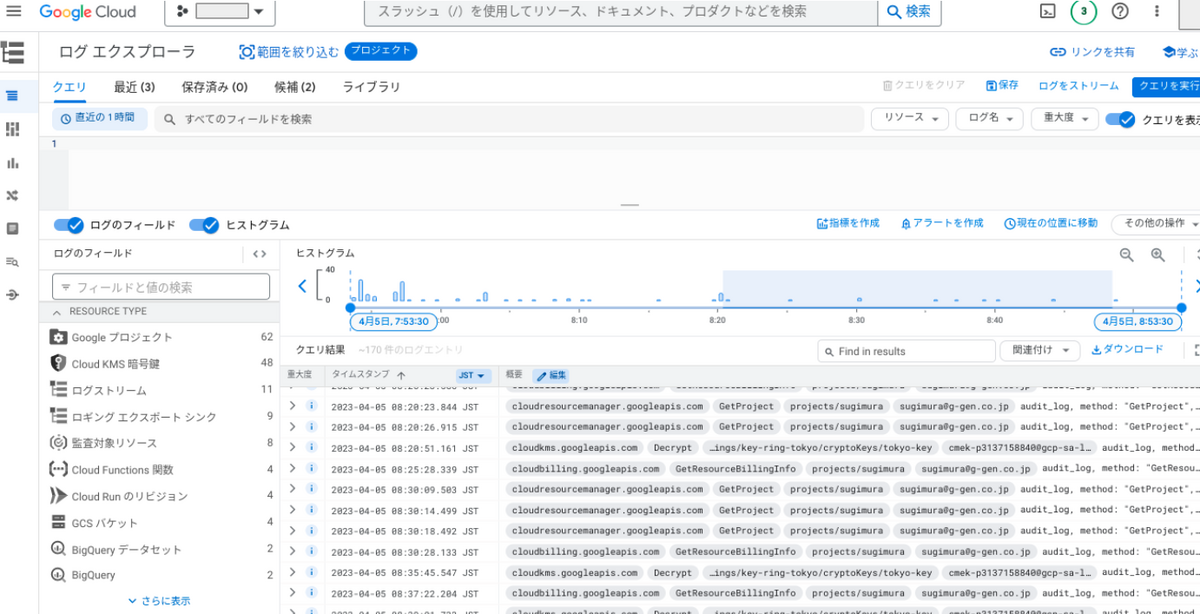Click the 編集 summary edit chip
Viewport: 1200px width, 614px height.
click(551, 375)
